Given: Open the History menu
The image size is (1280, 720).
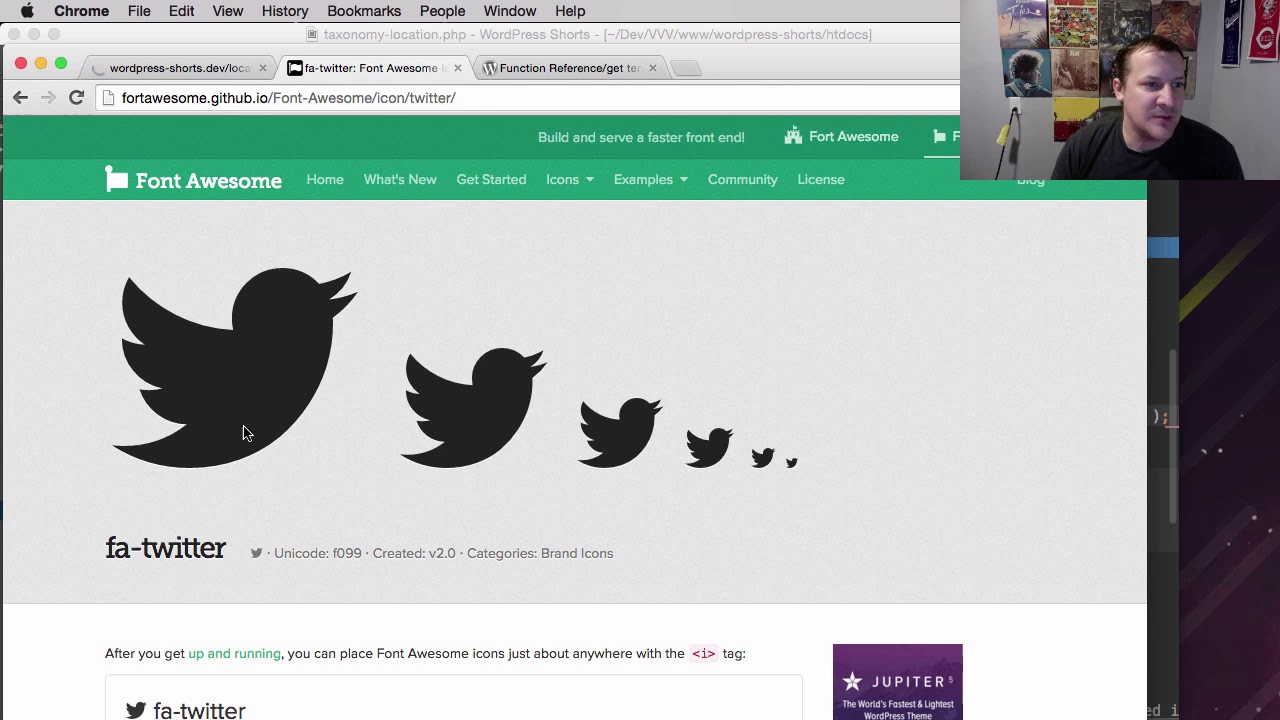Looking at the screenshot, I should [x=285, y=11].
